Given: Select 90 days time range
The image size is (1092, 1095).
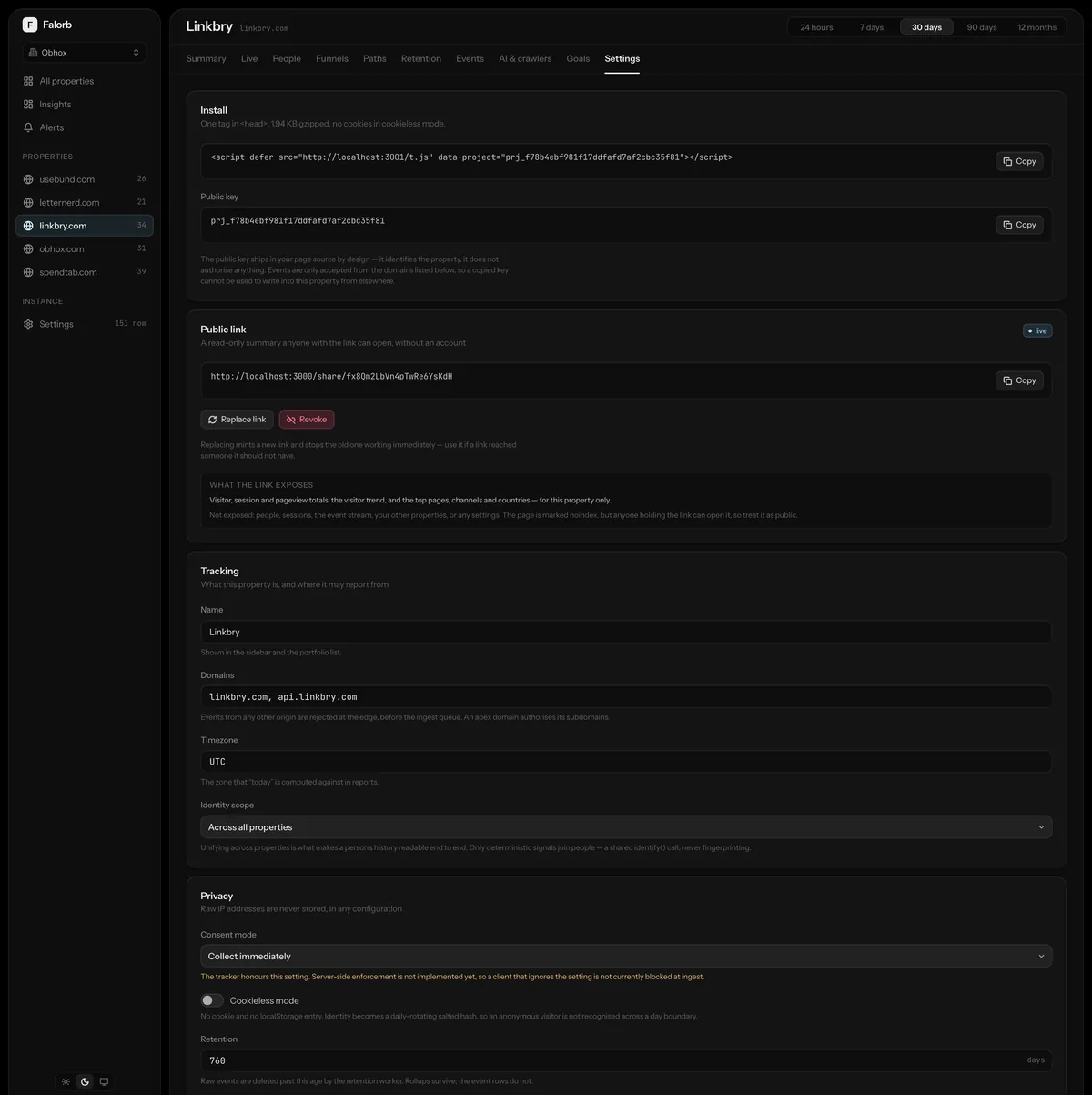Looking at the screenshot, I should point(982,27).
